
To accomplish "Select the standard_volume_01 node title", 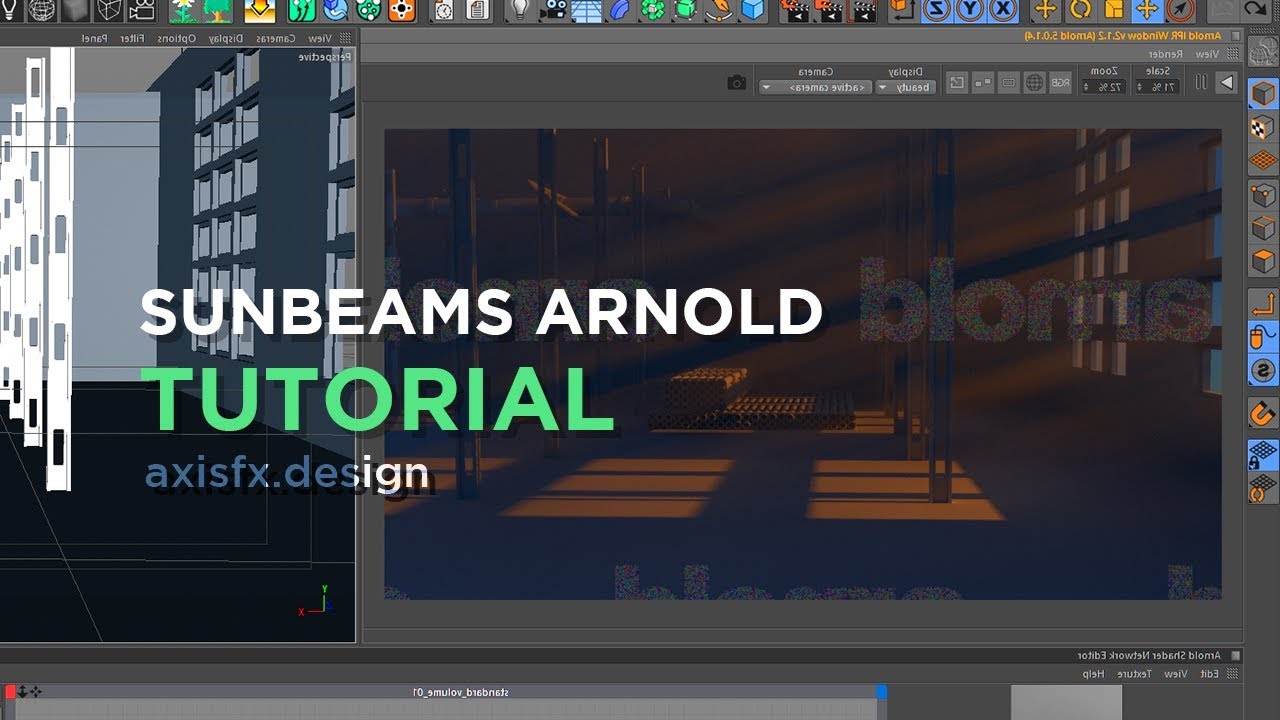I will coord(461,692).
